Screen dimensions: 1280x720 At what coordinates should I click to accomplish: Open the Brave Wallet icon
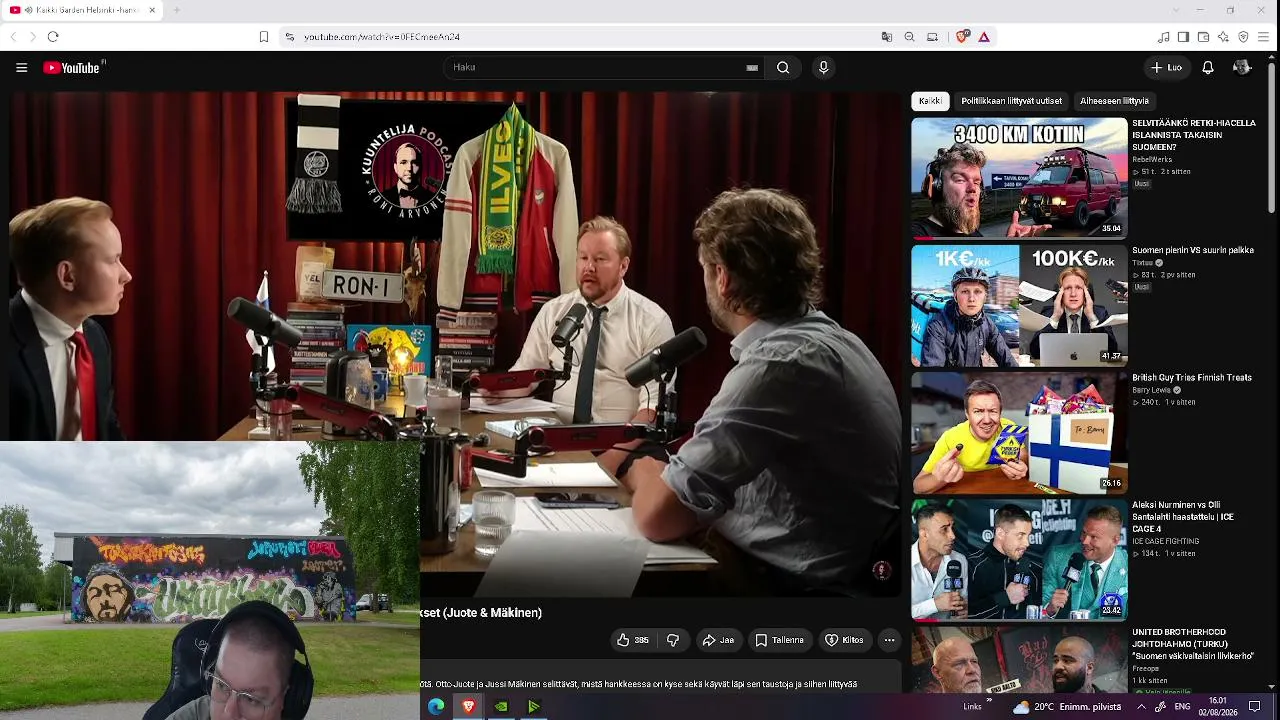[x=1203, y=37]
